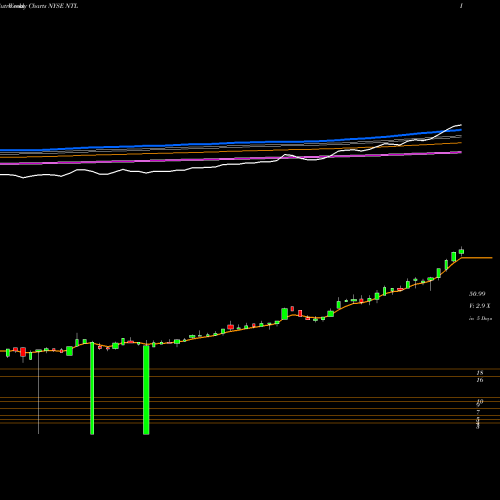The height and width of the screenshot is (500, 500).
Task: Click the 'in 5 Days' label
Action: (480, 318)
